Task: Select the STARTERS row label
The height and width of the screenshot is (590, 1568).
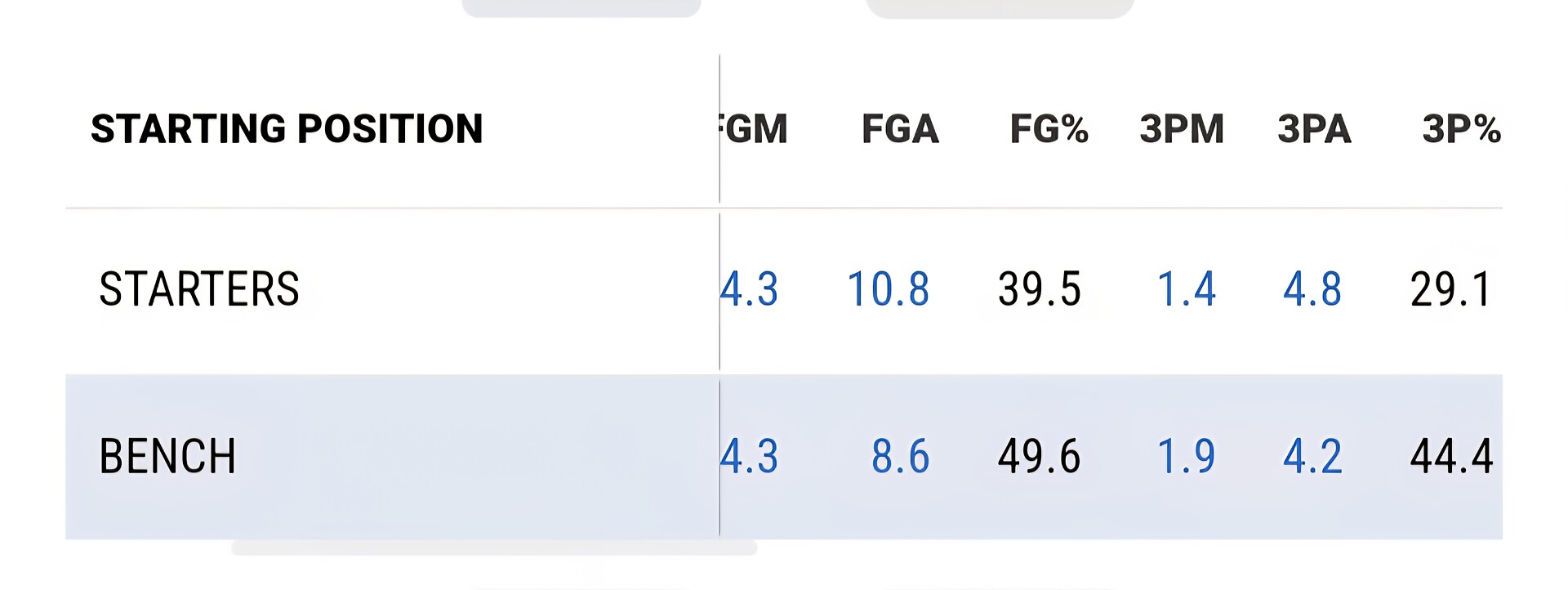Action: pyautogui.click(x=199, y=289)
